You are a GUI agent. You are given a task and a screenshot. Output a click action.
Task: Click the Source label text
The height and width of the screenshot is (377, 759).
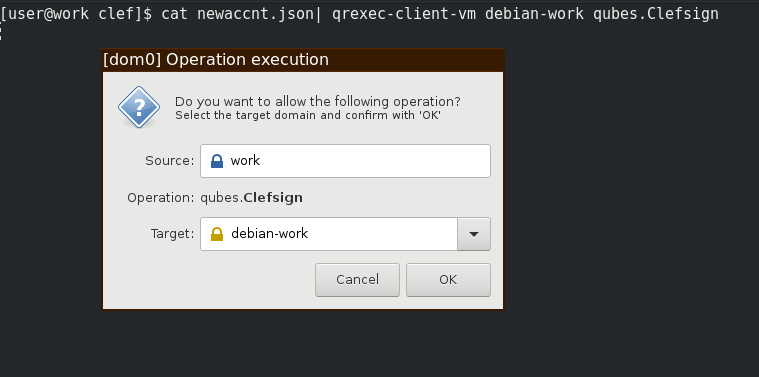170,161
